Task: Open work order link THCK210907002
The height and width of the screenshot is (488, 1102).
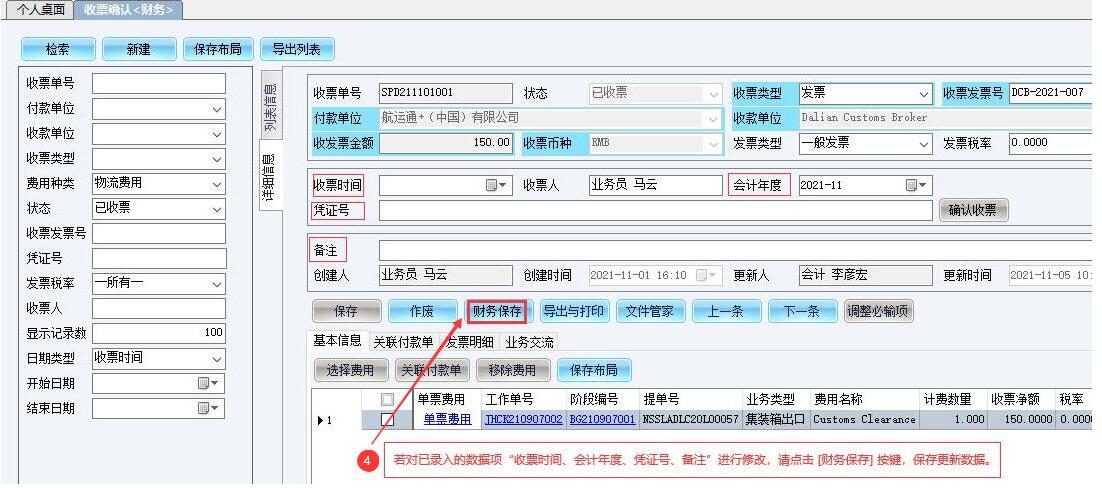Action: (523, 420)
